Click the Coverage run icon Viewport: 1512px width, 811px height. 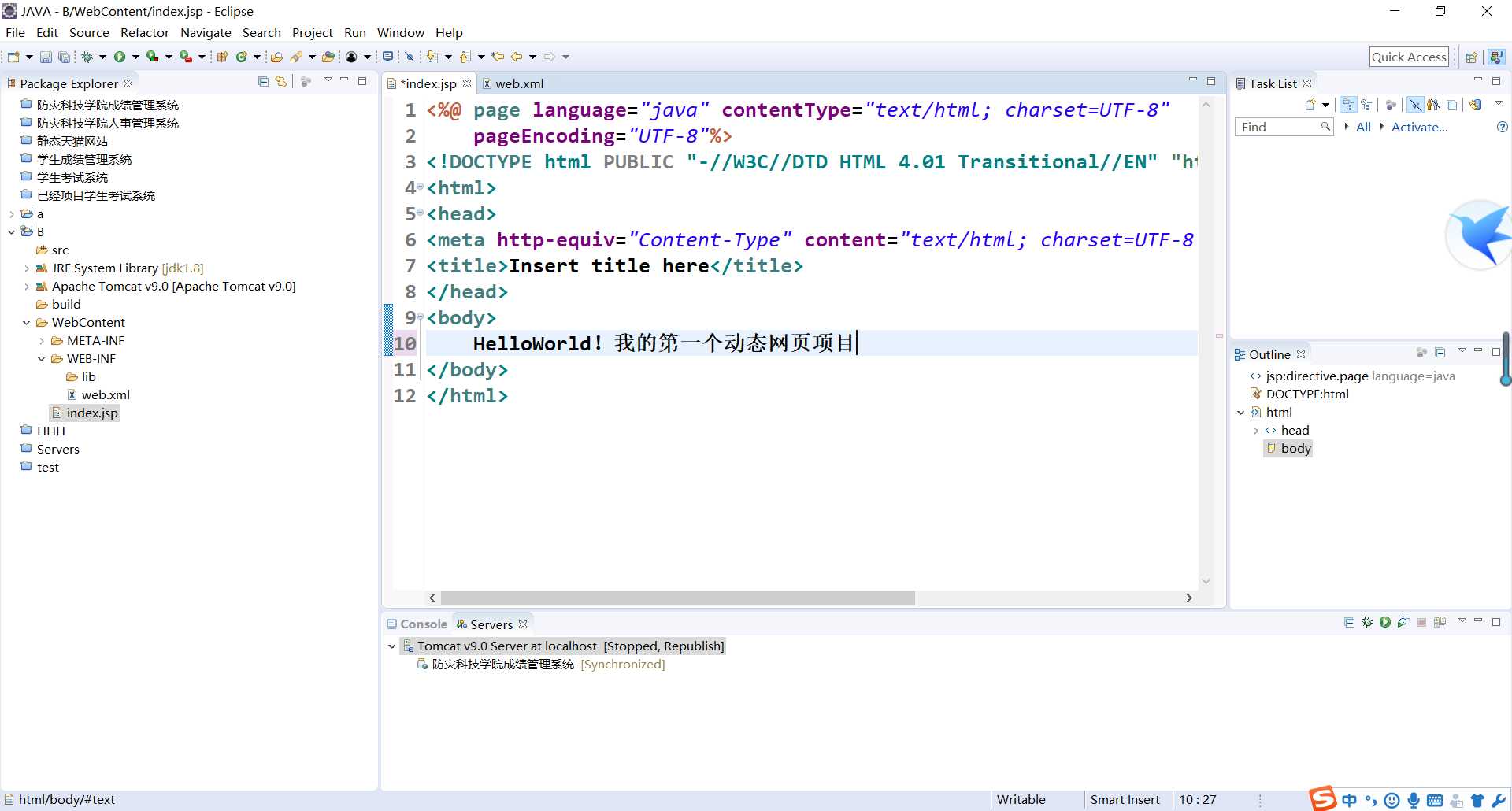(x=153, y=57)
